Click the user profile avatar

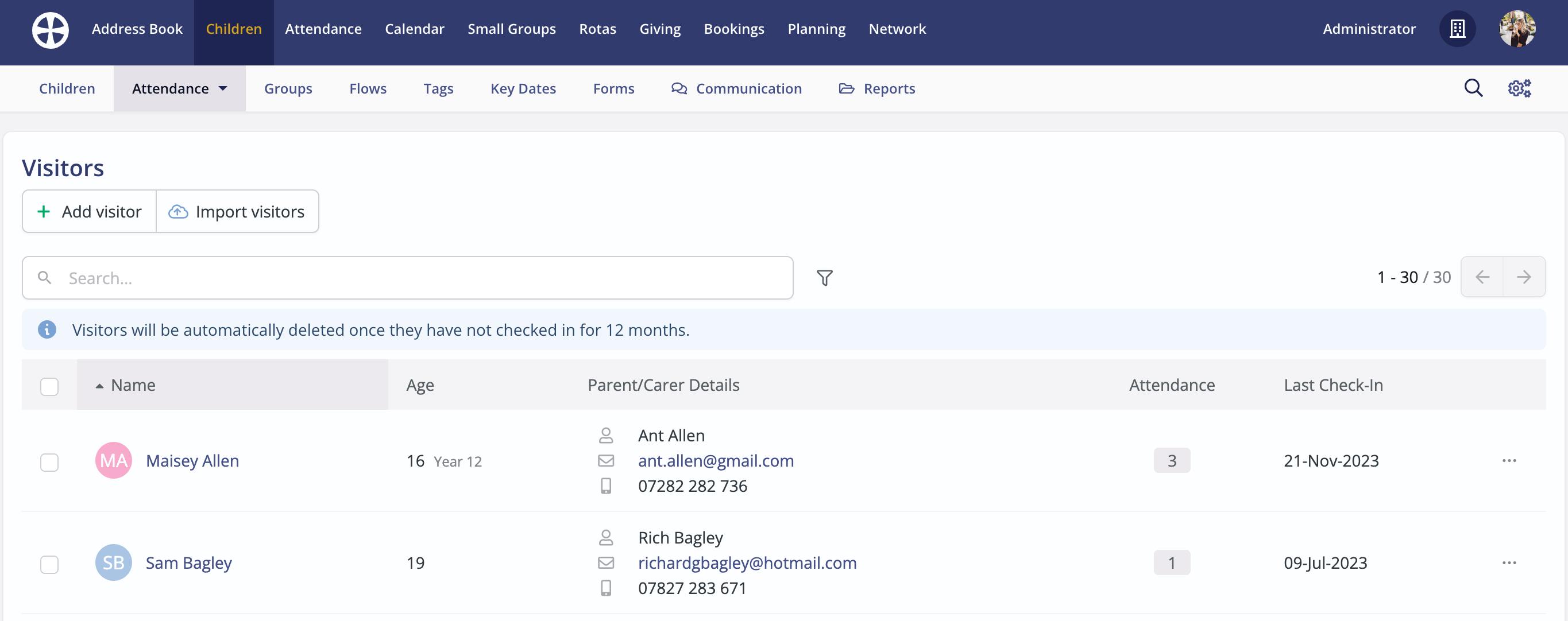point(1516,29)
